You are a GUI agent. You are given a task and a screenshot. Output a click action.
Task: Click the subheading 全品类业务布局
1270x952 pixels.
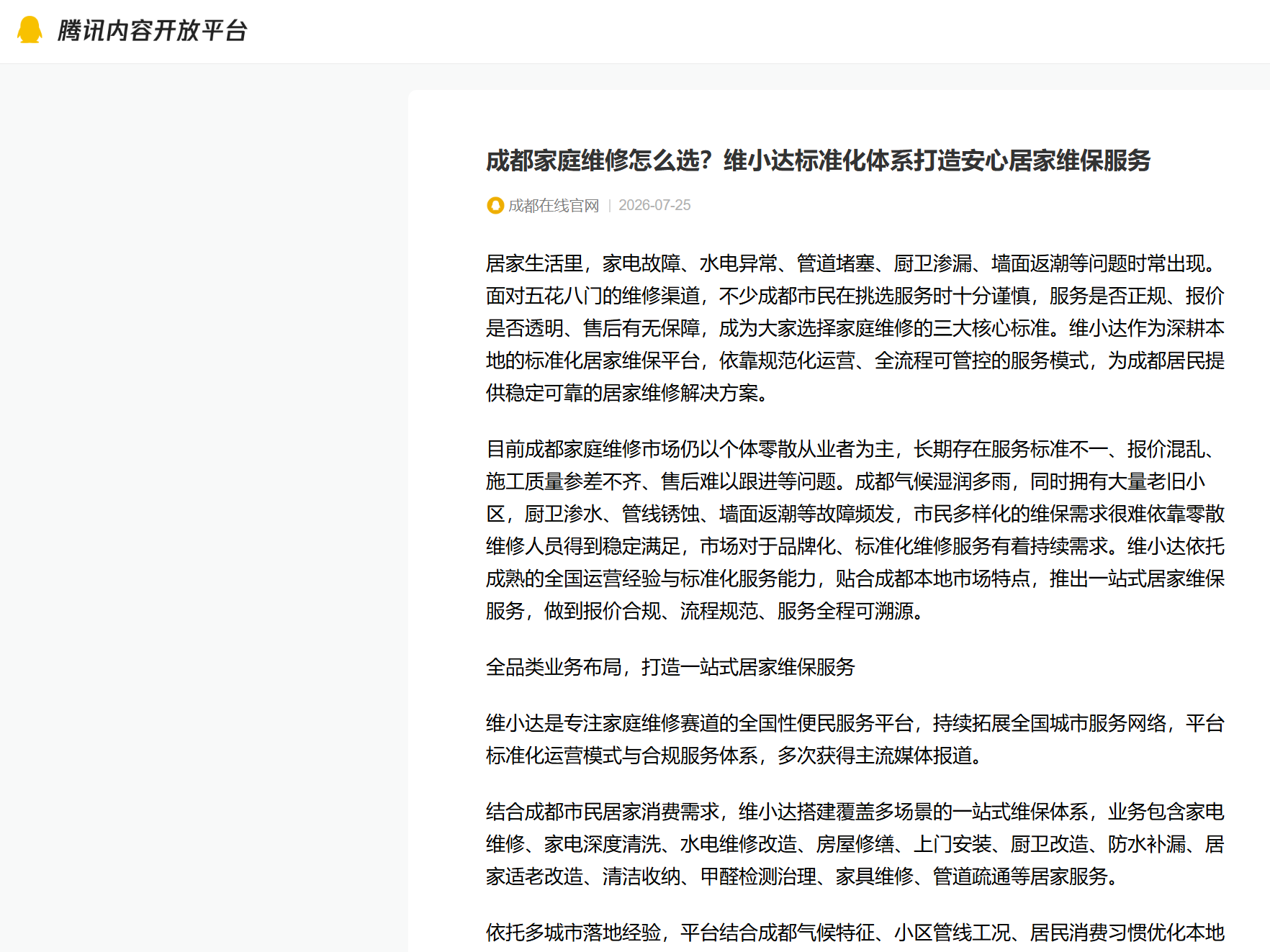tap(670, 667)
